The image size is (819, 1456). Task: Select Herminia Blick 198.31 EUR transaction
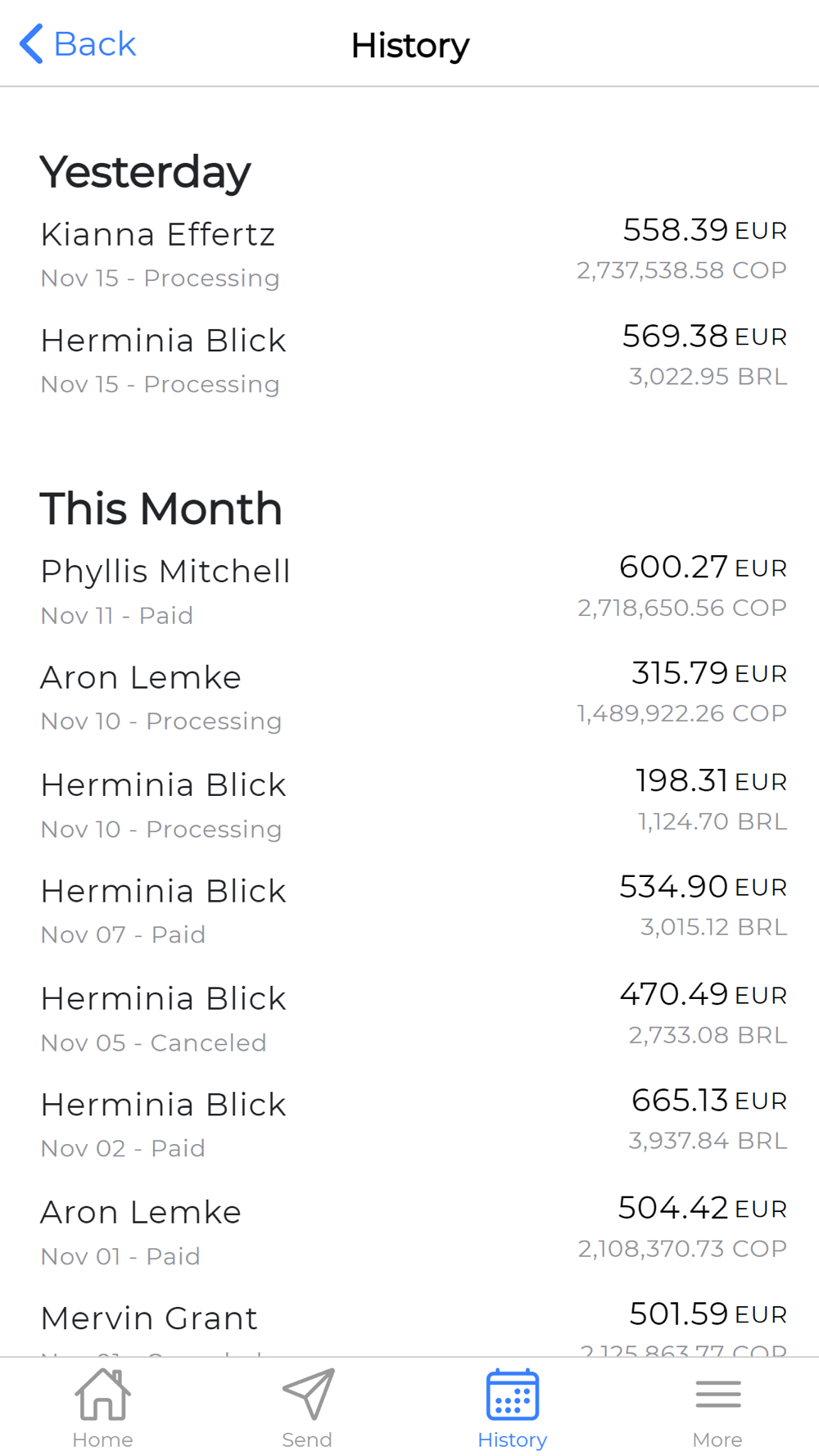(409, 805)
